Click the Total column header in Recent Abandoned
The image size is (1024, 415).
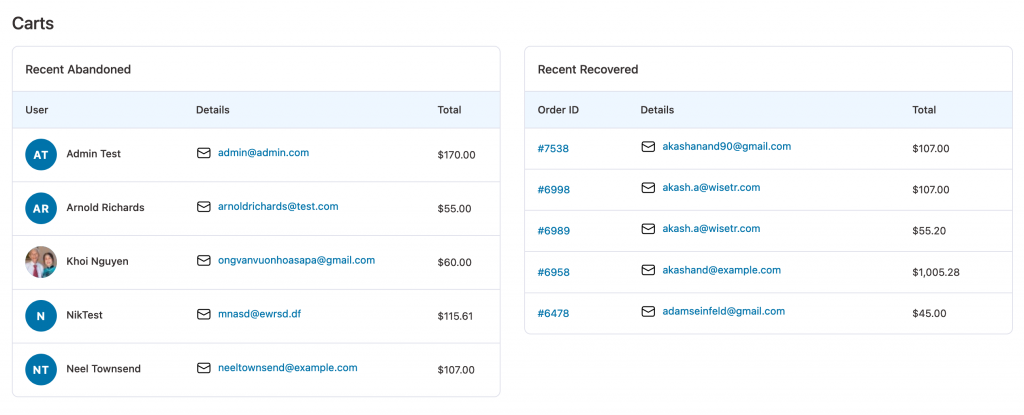(449, 110)
